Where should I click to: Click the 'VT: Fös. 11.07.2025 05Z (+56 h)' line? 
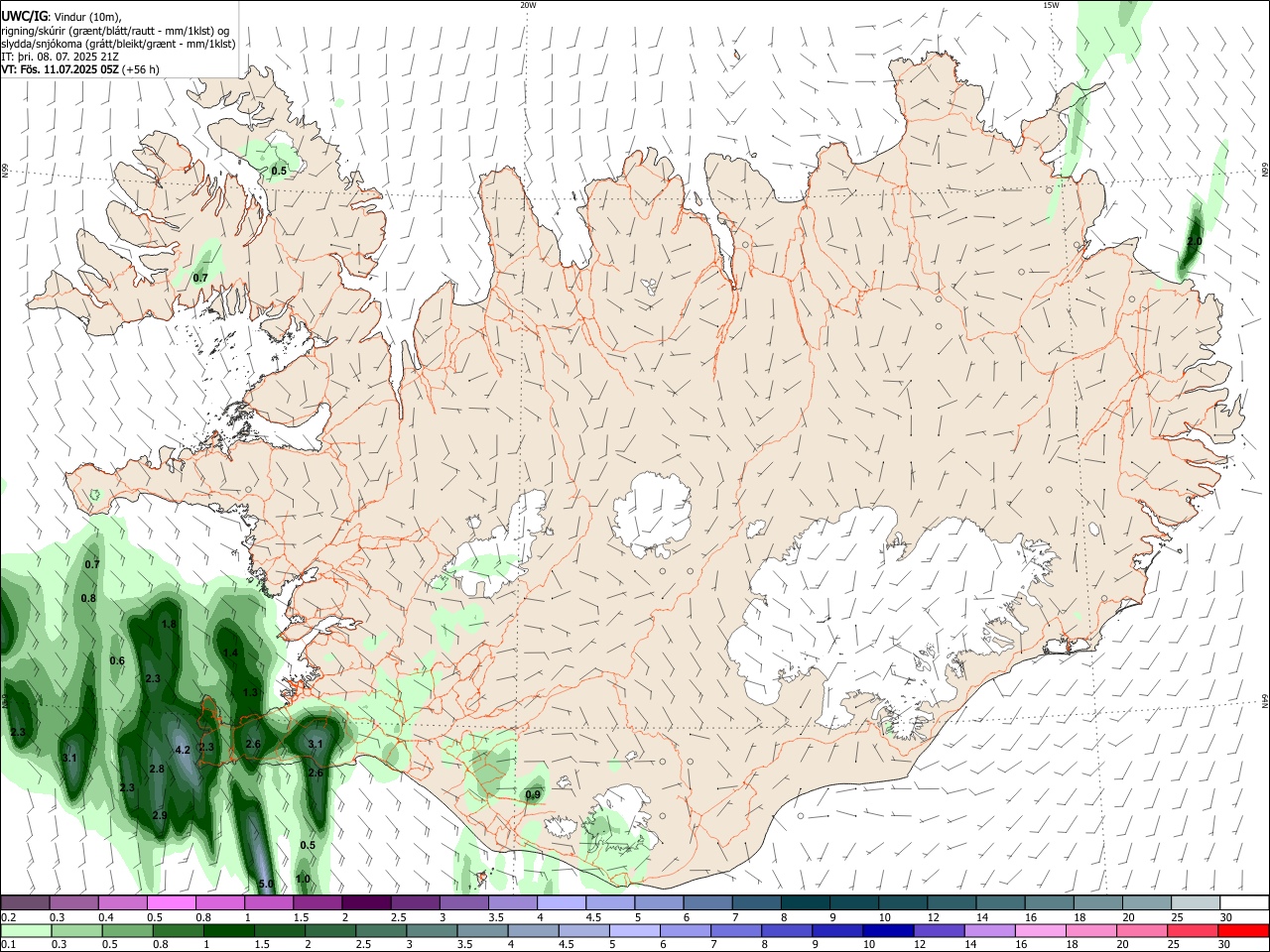click(80, 69)
